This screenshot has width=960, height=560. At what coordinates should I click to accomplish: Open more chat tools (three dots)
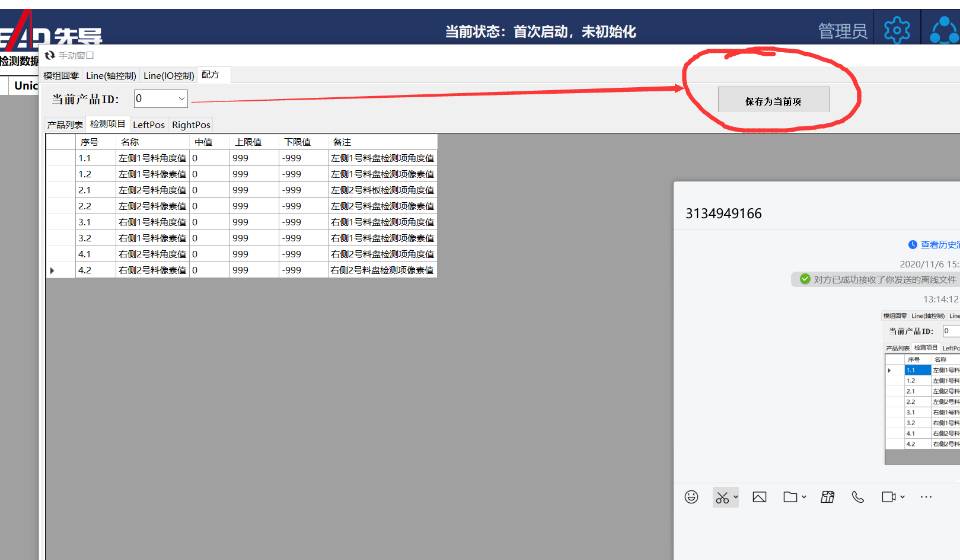(x=926, y=497)
